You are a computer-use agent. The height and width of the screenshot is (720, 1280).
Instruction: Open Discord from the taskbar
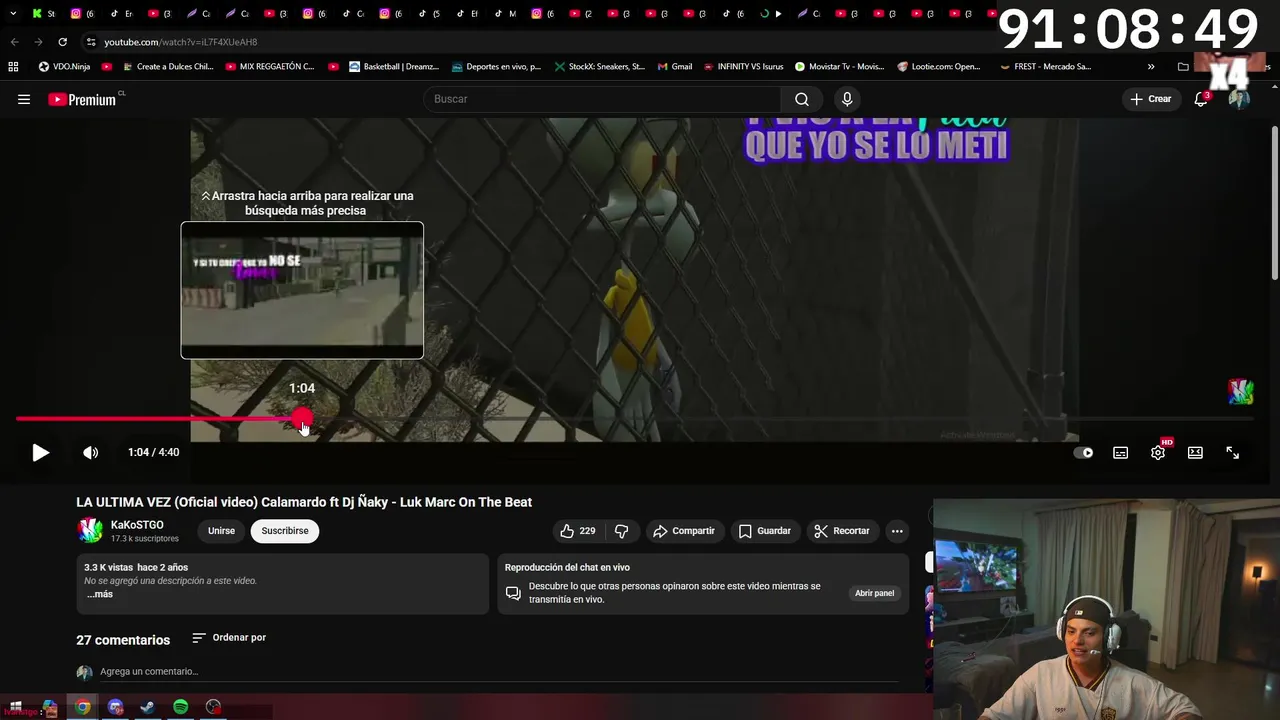point(115,707)
